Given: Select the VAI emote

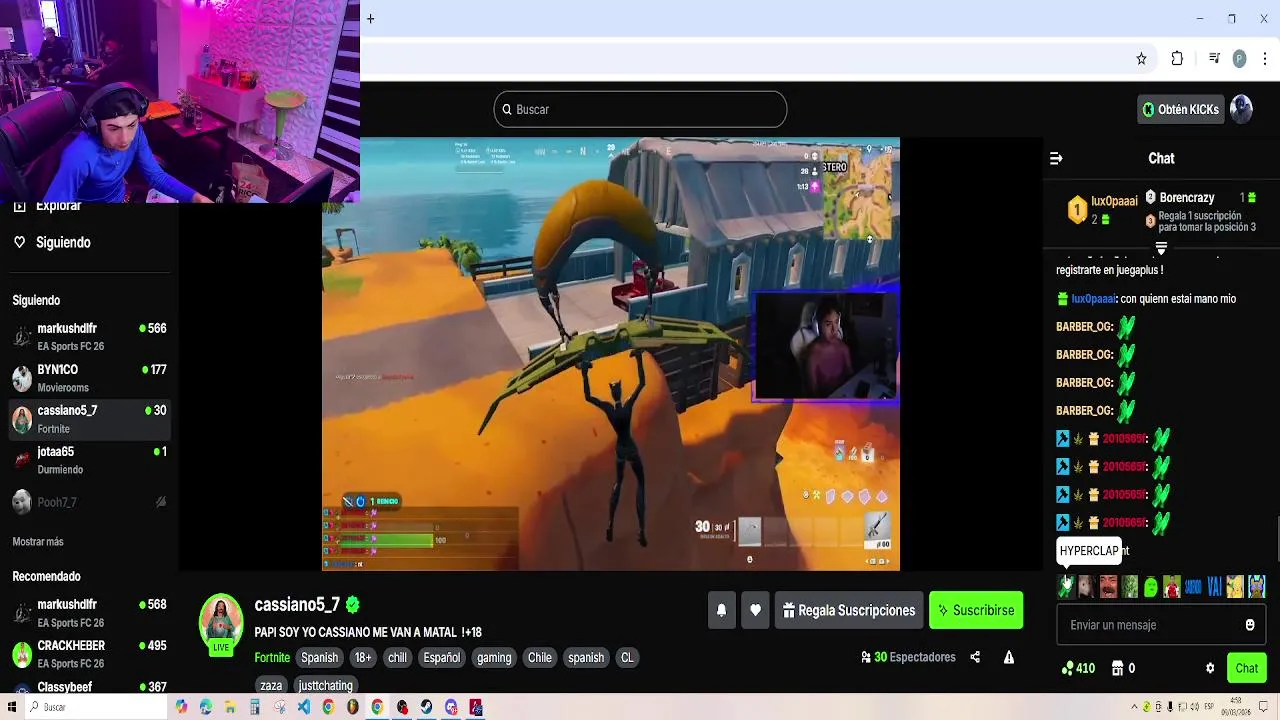Looking at the screenshot, I should point(1214,587).
